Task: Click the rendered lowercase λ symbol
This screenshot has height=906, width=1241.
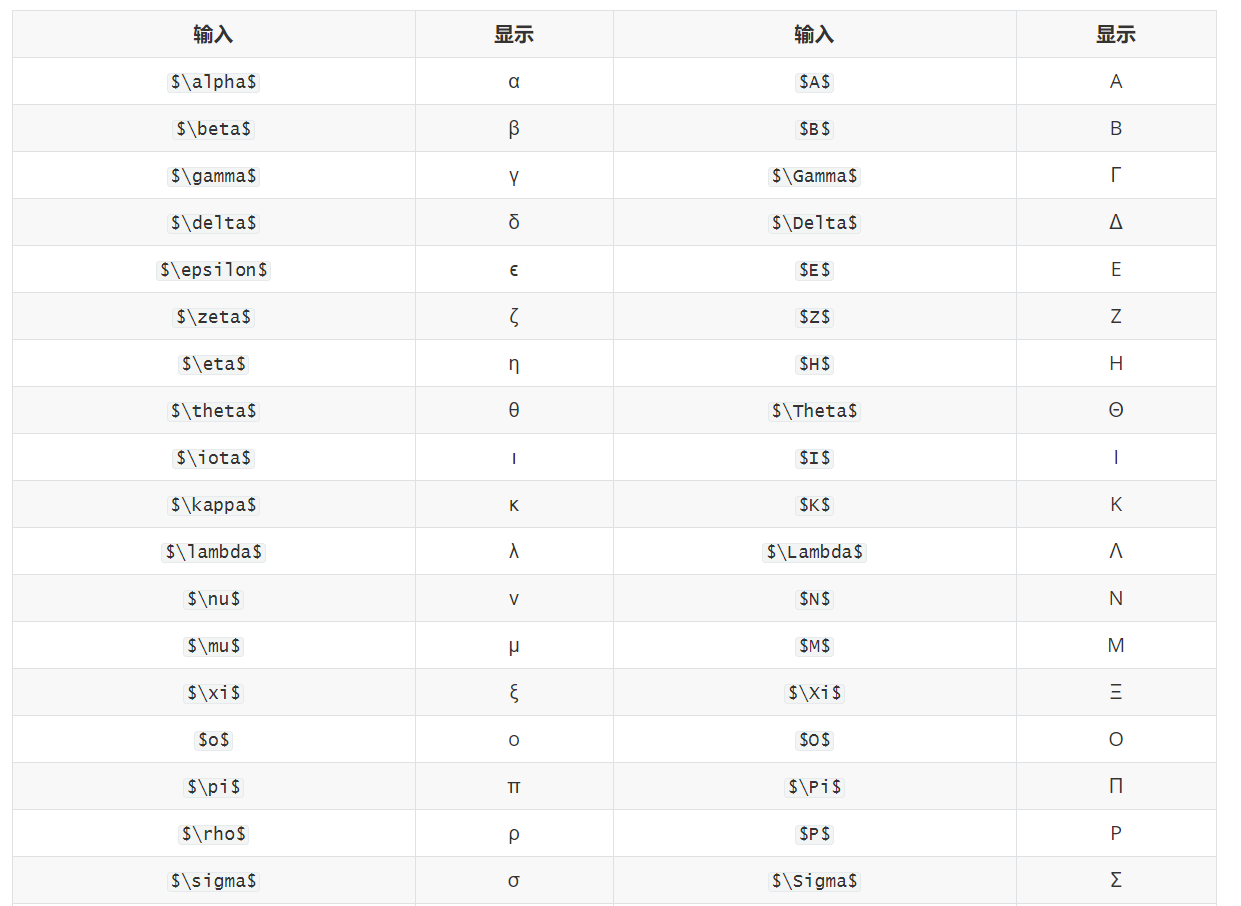Action: (x=514, y=552)
